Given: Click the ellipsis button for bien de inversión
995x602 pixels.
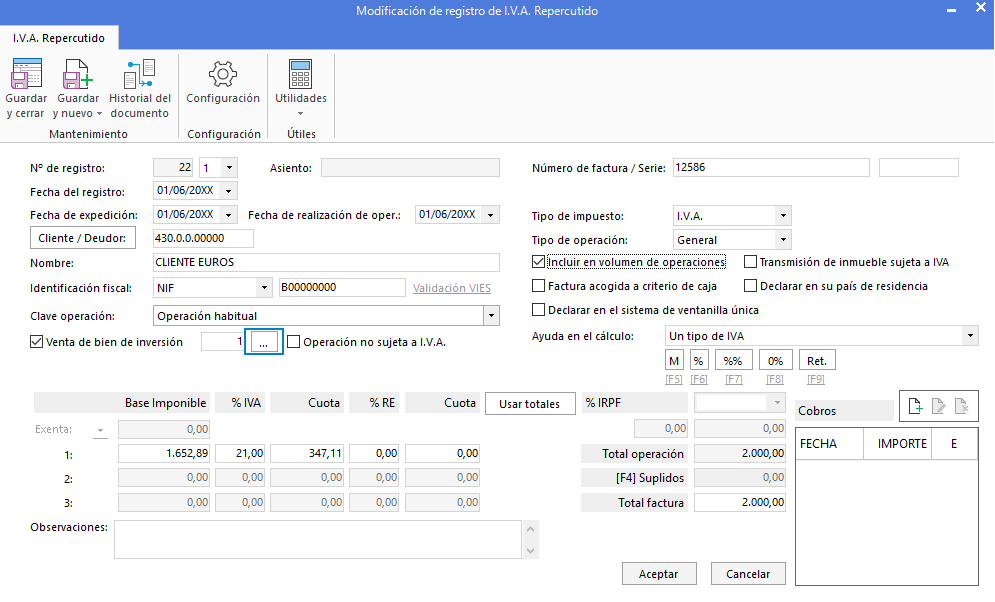Looking at the screenshot, I should point(264,342).
